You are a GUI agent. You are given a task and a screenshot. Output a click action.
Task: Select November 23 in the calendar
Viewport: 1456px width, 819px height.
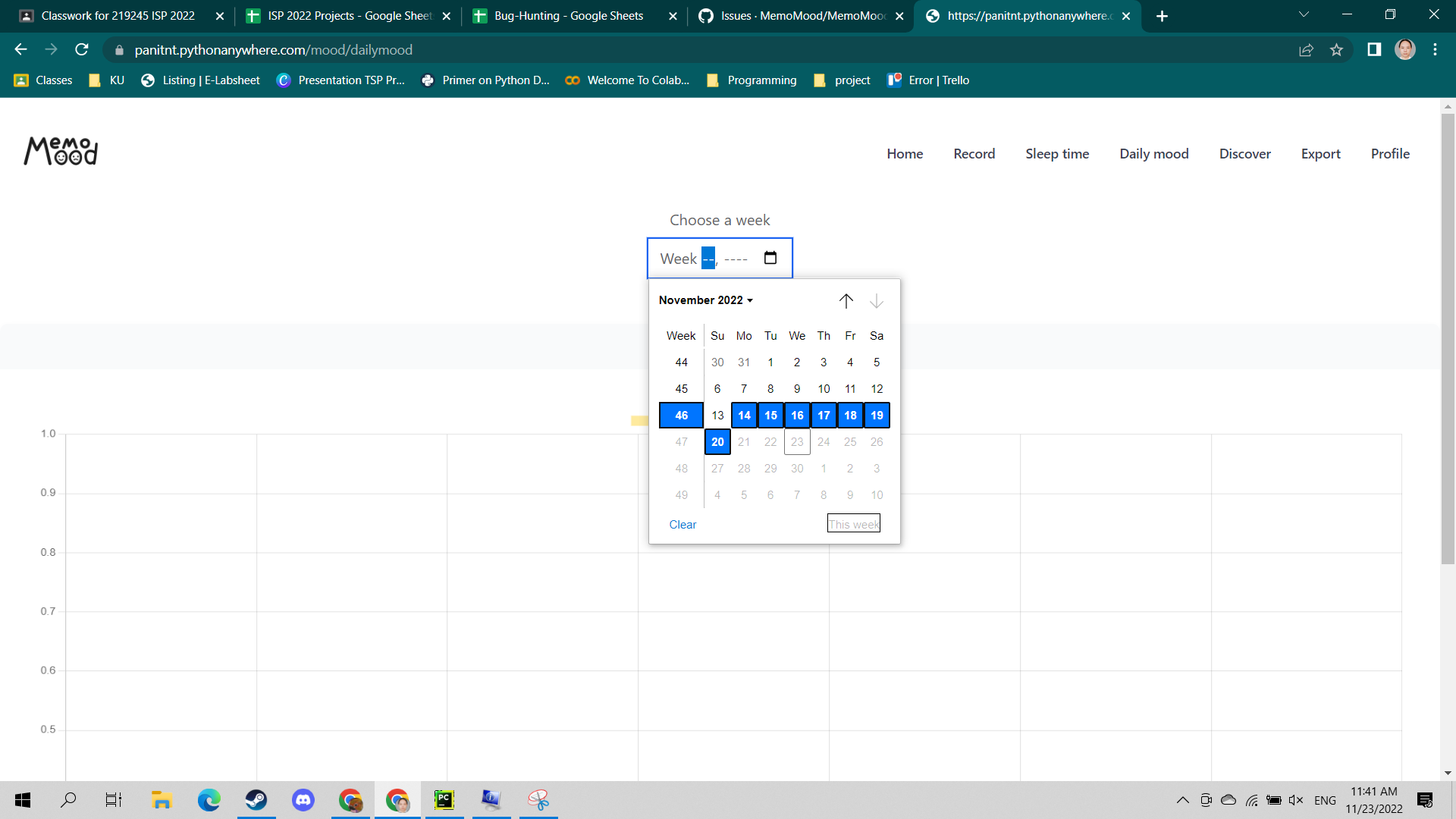click(797, 441)
